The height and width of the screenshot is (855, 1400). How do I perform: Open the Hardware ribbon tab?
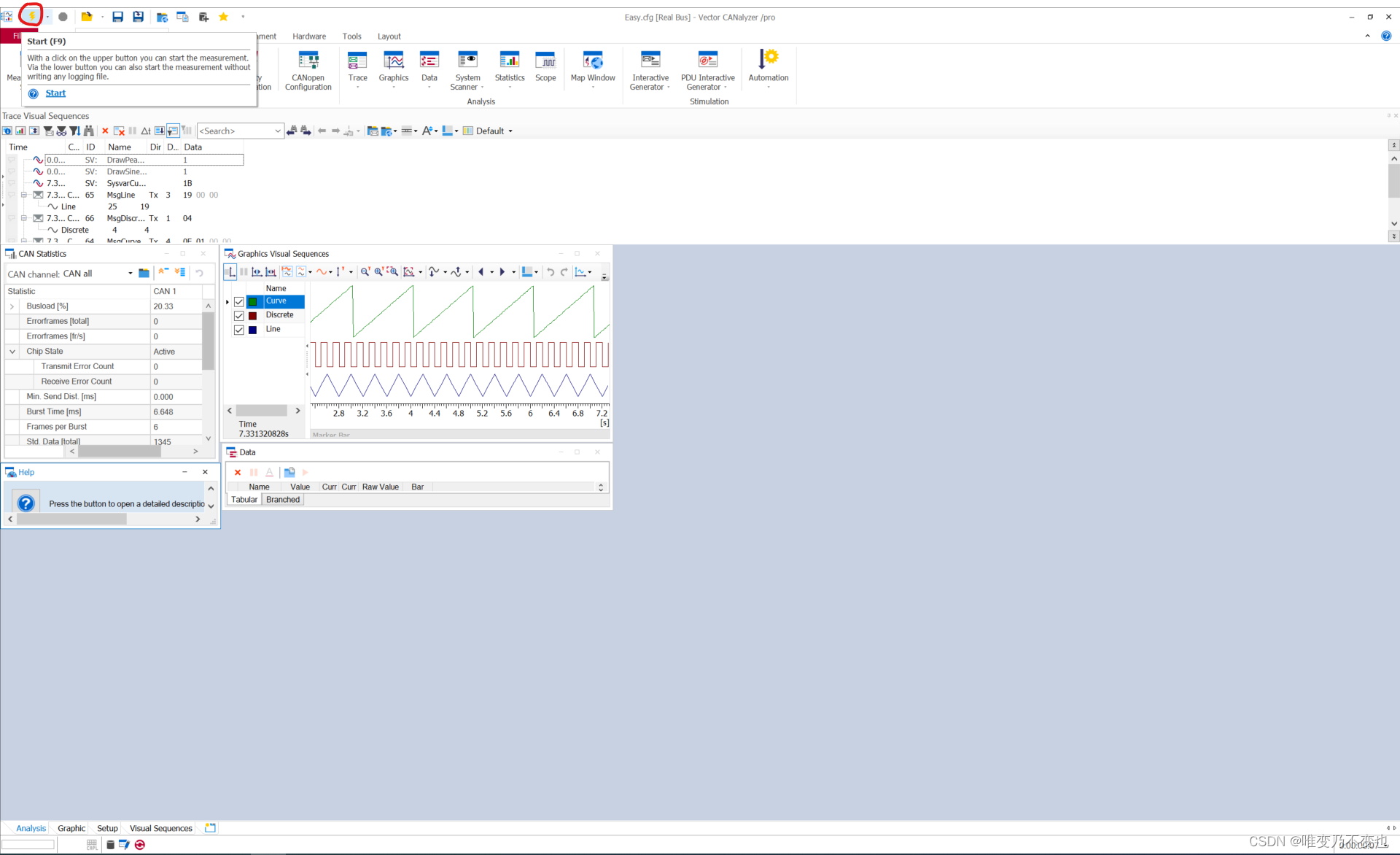309,36
